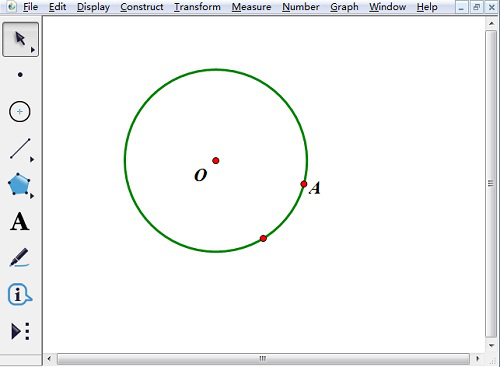Select the Marker pen tool
This screenshot has height=367, width=500.
[x=19, y=257]
